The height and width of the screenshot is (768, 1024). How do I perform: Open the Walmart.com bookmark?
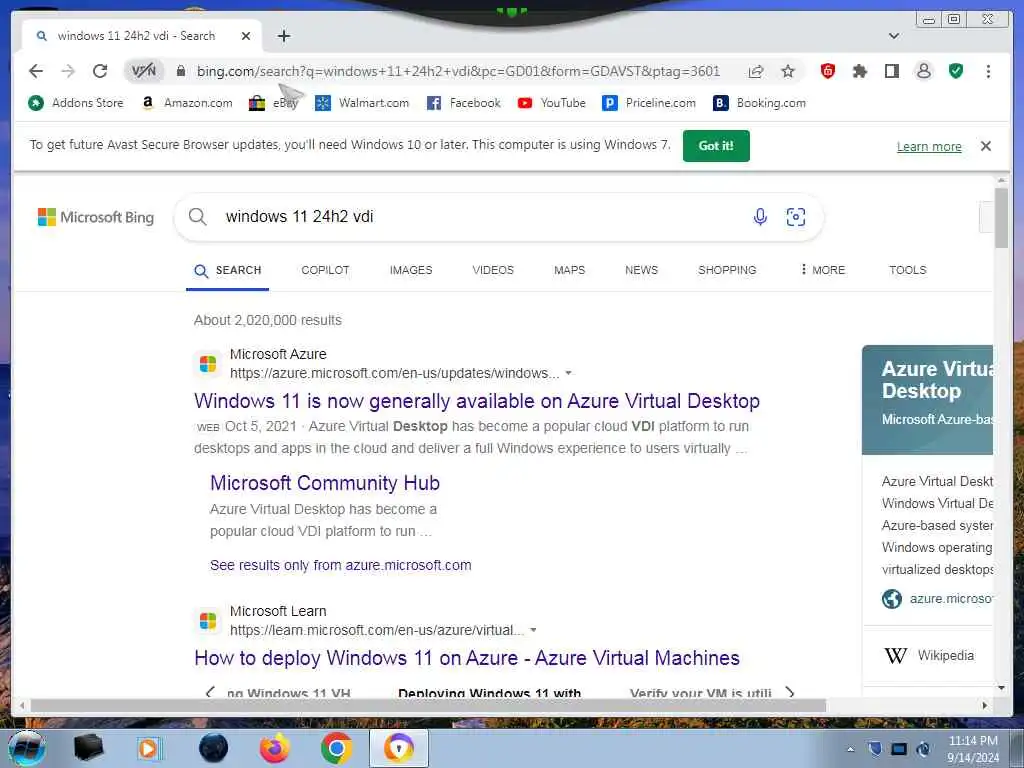click(x=361, y=103)
